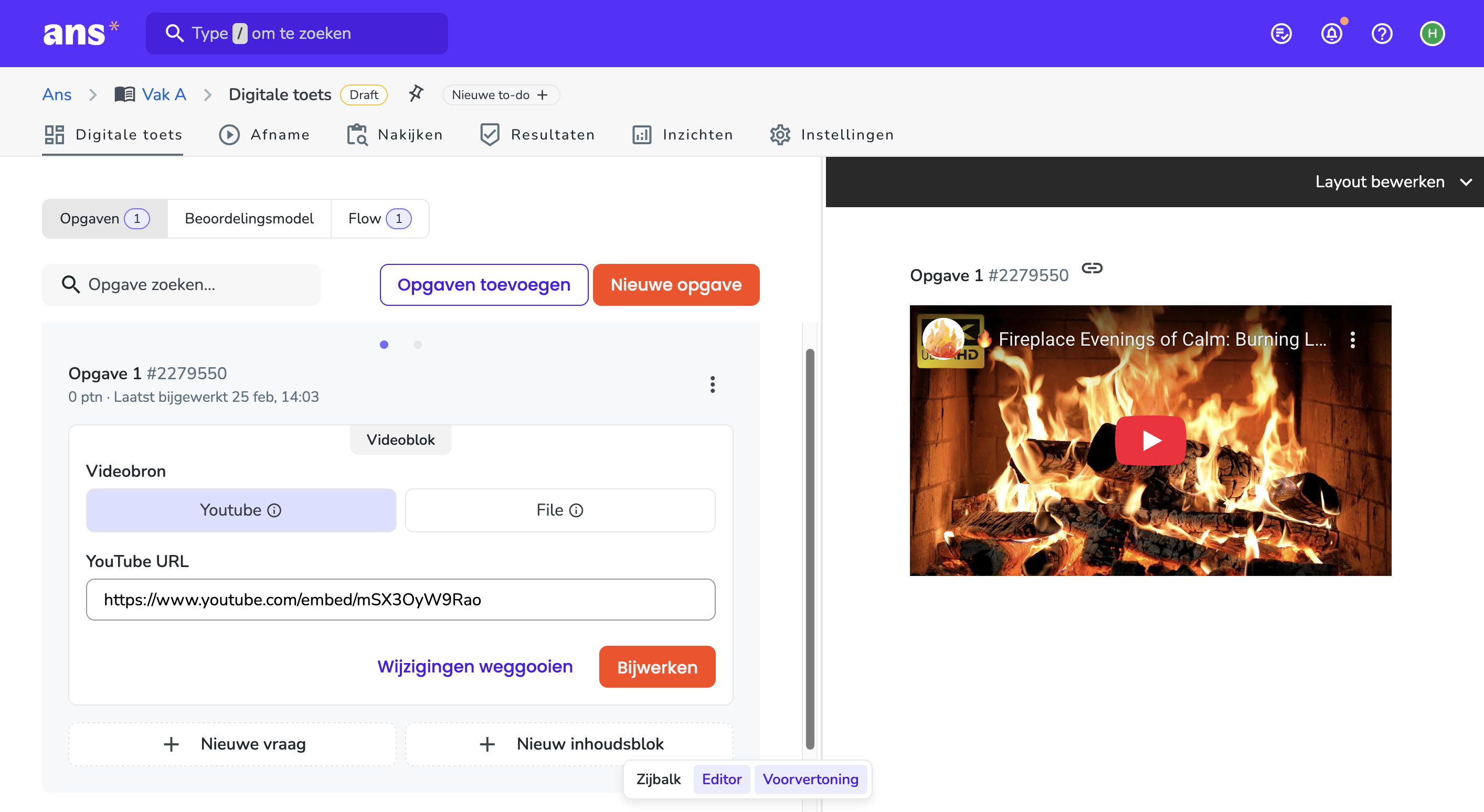Open the help question mark icon

1382,34
